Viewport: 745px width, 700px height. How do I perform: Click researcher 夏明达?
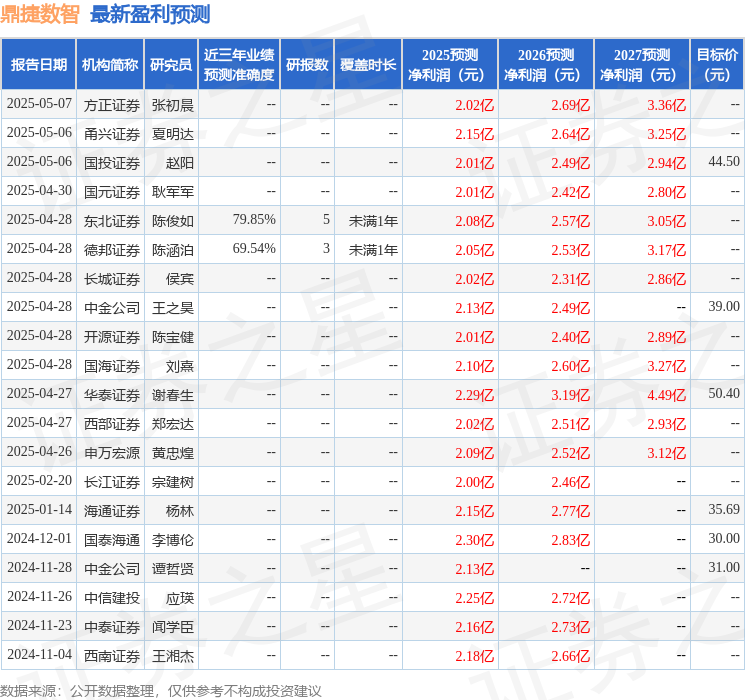pos(173,134)
